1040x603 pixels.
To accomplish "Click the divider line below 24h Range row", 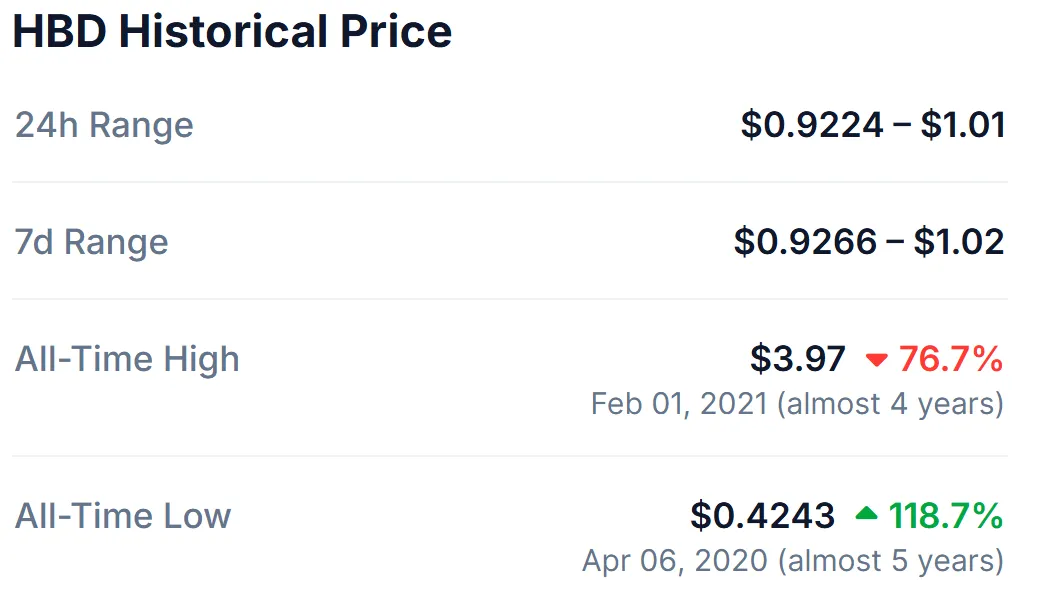I will pos(510,182).
